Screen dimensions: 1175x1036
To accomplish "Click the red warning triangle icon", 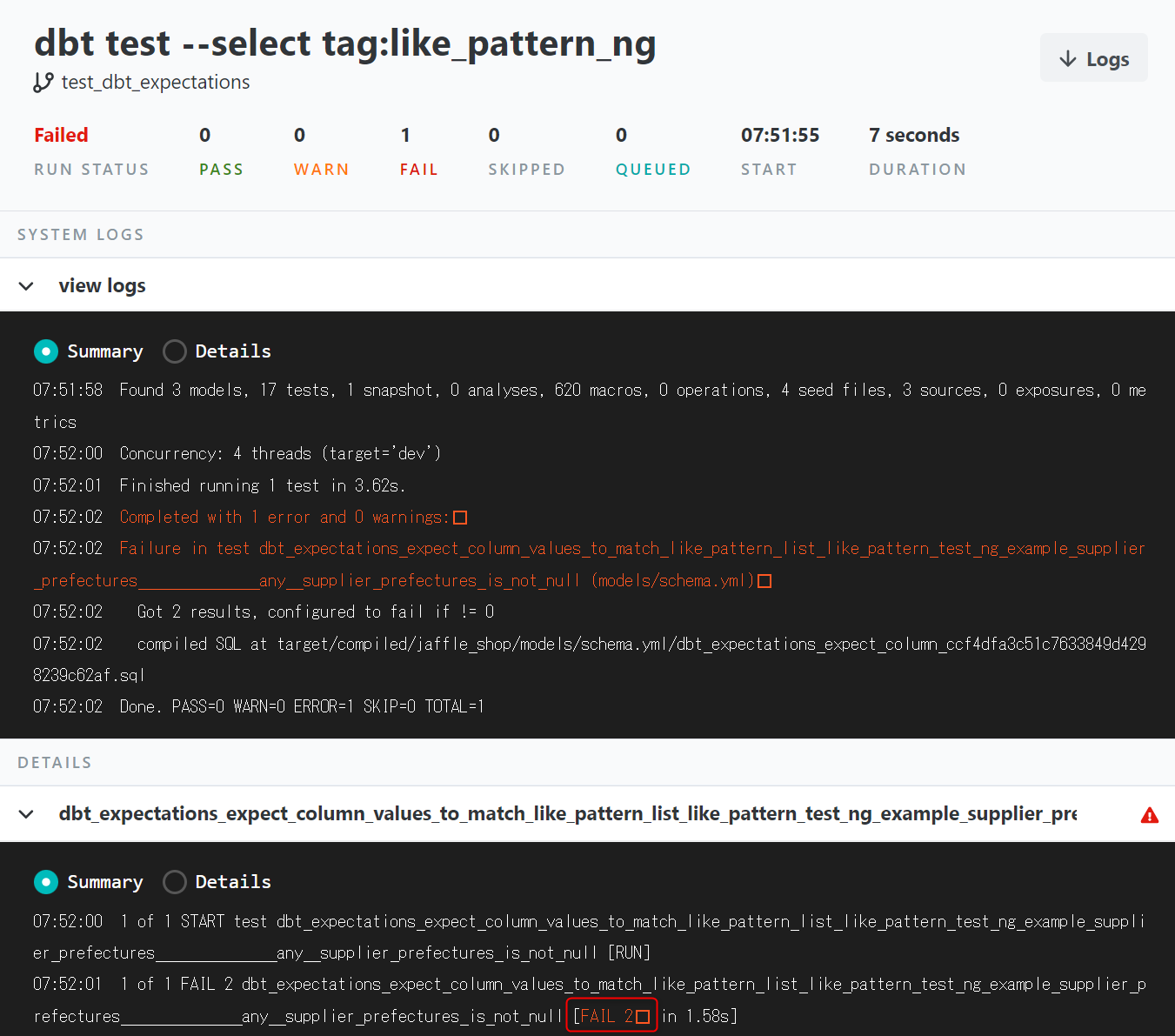I will 1149,815.
